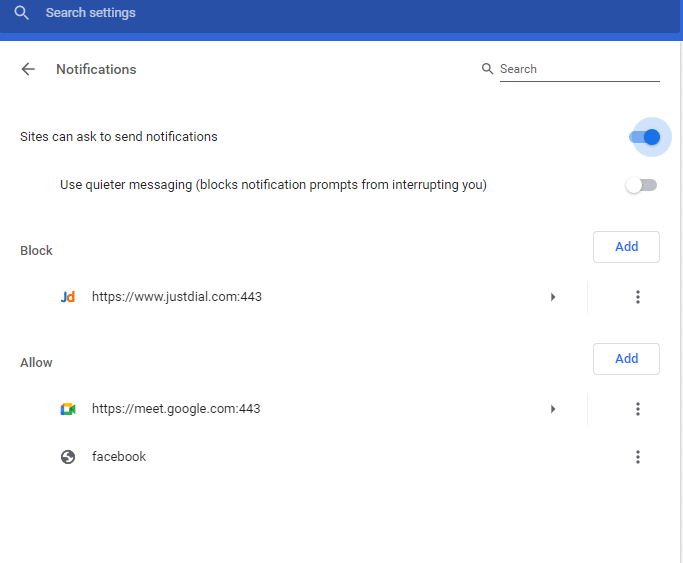Select the facebook entry text
Image resolution: width=683 pixels, height=563 pixels.
pyautogui.click(x=119, y=457)
